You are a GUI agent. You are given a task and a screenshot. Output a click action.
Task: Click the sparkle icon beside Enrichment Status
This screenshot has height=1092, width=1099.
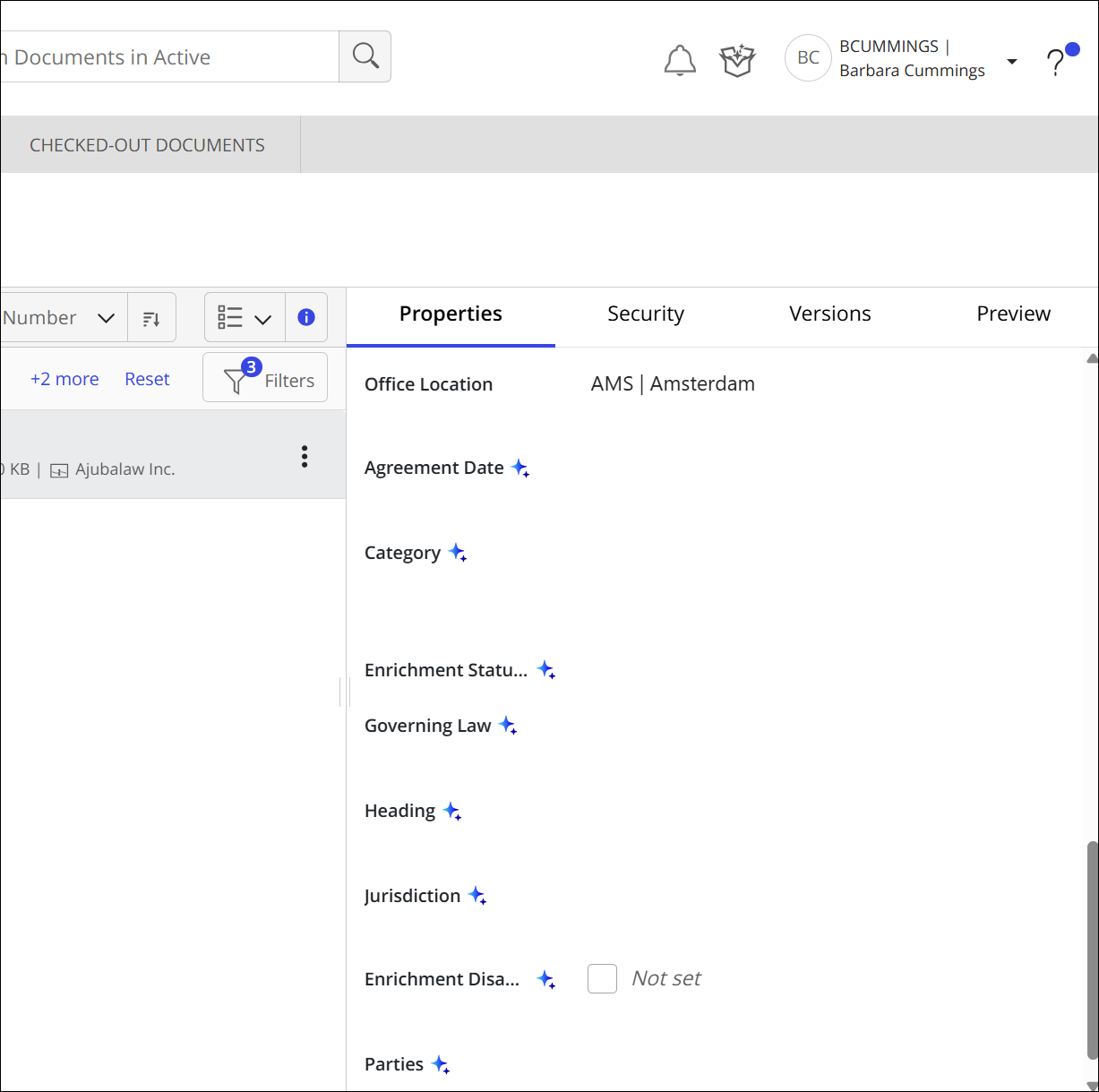[546, 670]
